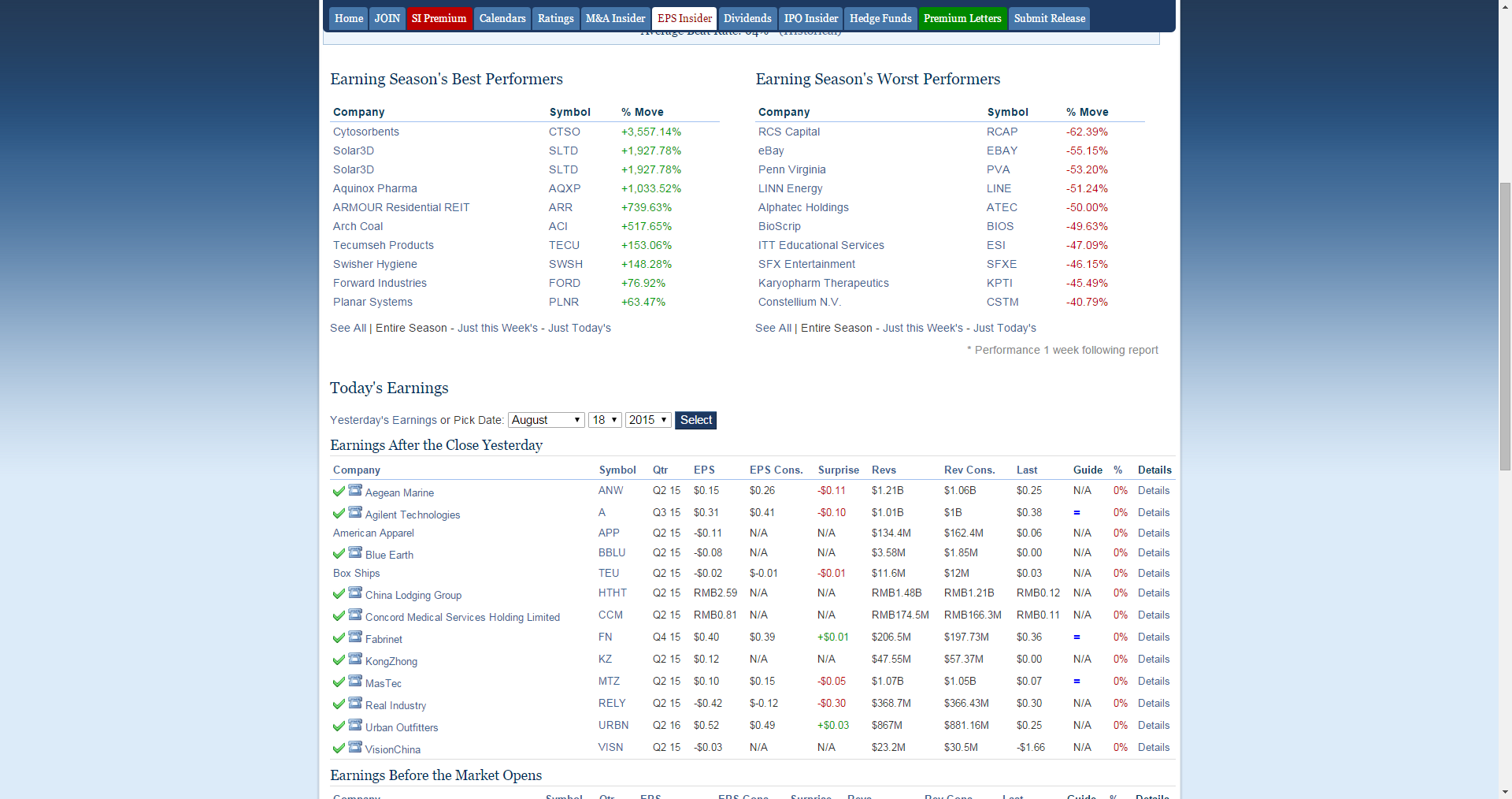Open the RCS Capital company link
The height and width of the screenshot is (799, 1512).
(789, 132)
